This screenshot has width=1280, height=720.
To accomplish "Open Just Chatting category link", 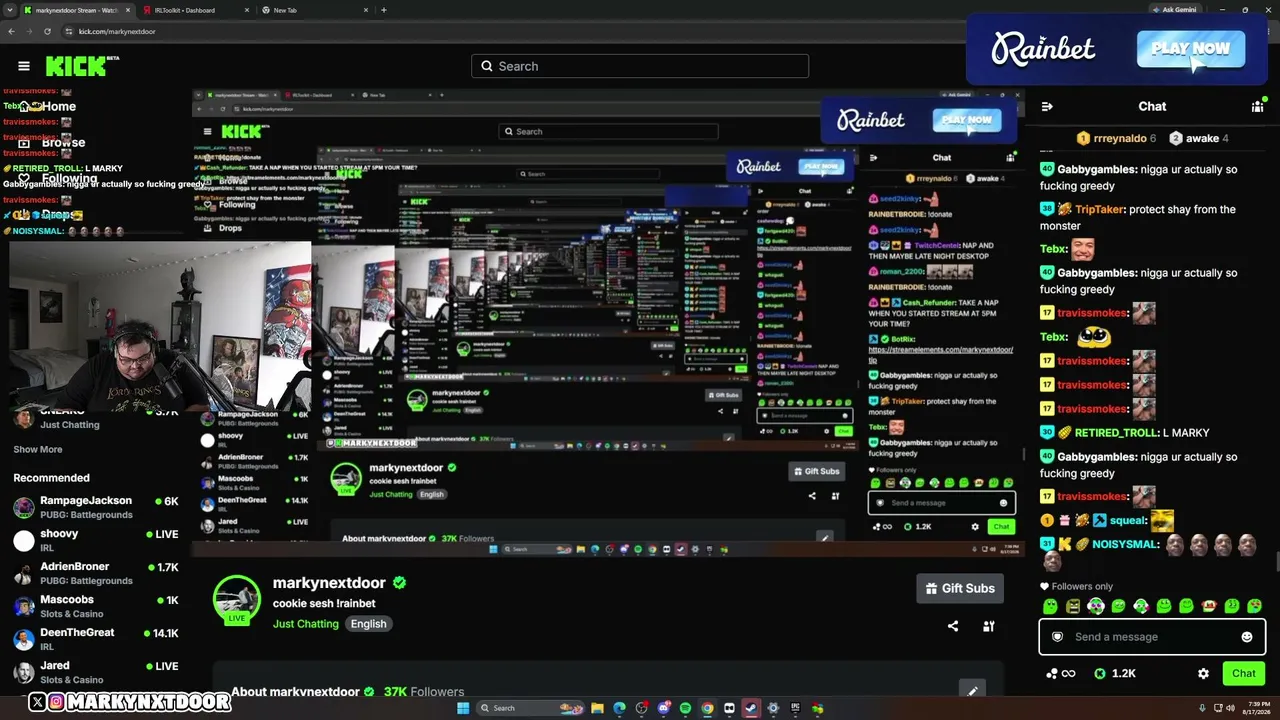I will 306,624.
